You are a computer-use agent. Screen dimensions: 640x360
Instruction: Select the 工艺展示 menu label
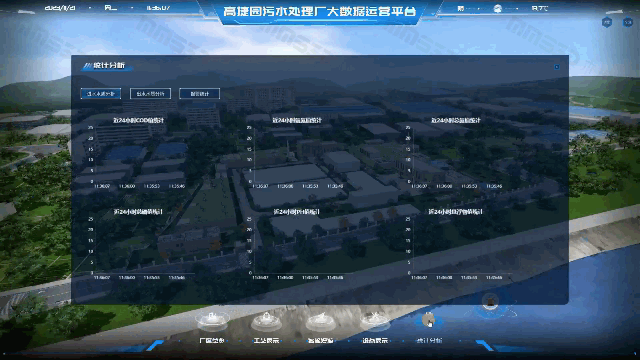click(266, 340)
